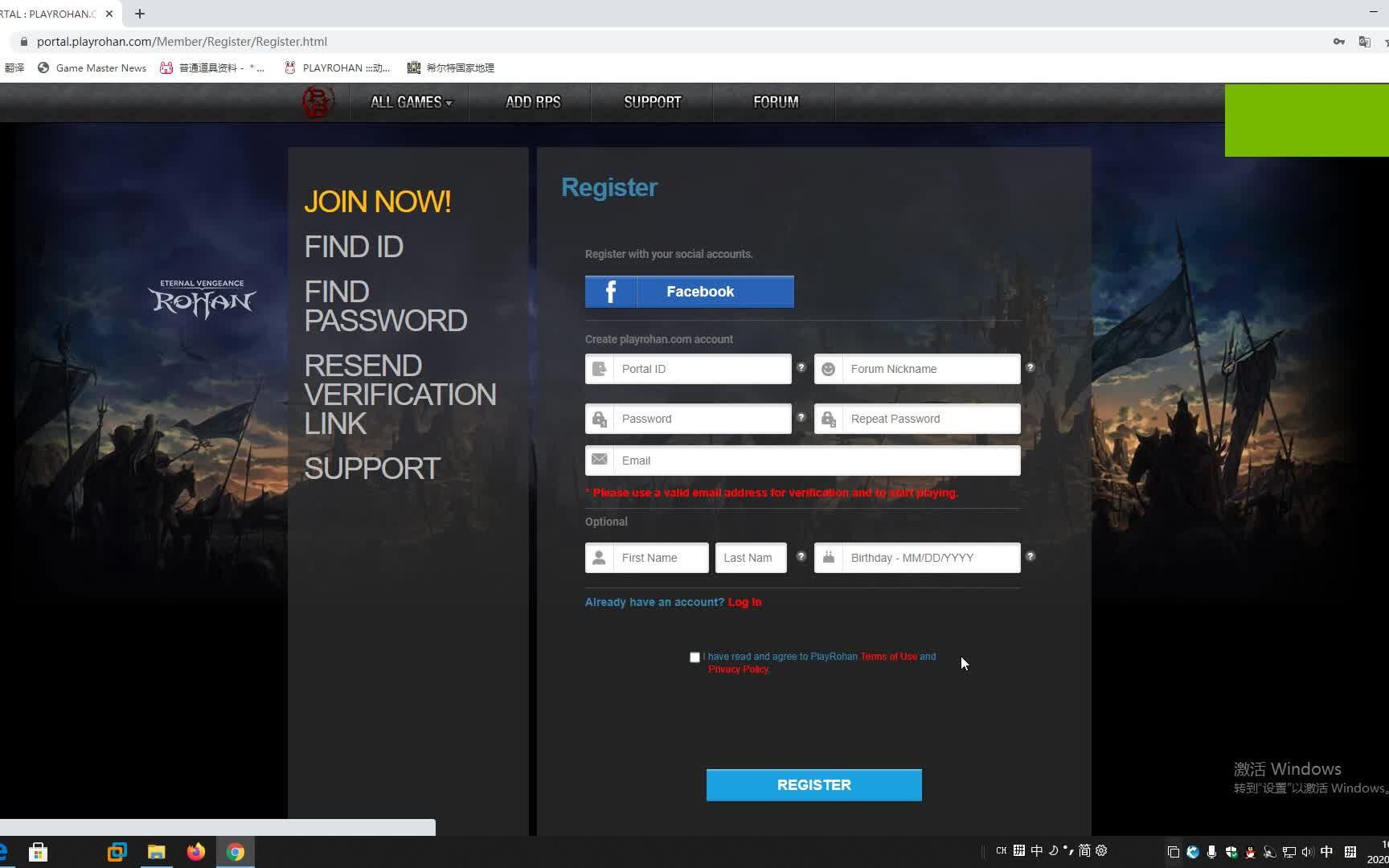Open Chrome from the taskbar
The width and height of the screenshot is (1389, 868).
pyautogui.click(x=236, y=852)
